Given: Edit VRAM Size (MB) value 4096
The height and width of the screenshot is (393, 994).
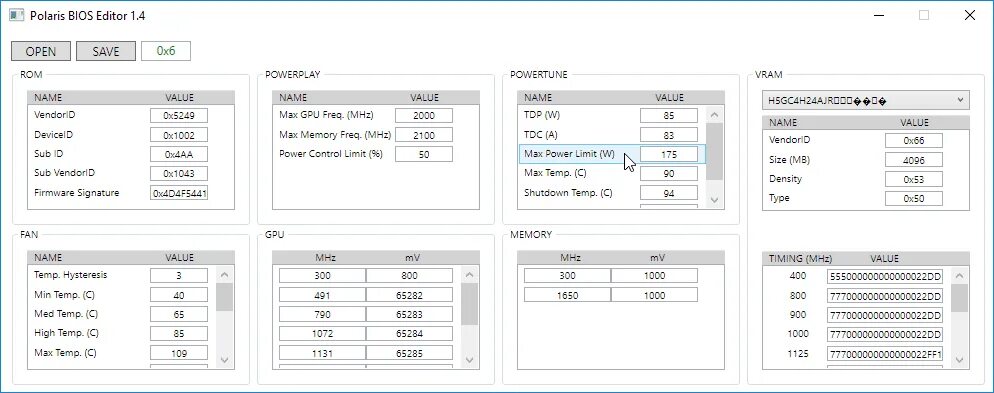Looking at the screenshot, I should pos(913,160).
